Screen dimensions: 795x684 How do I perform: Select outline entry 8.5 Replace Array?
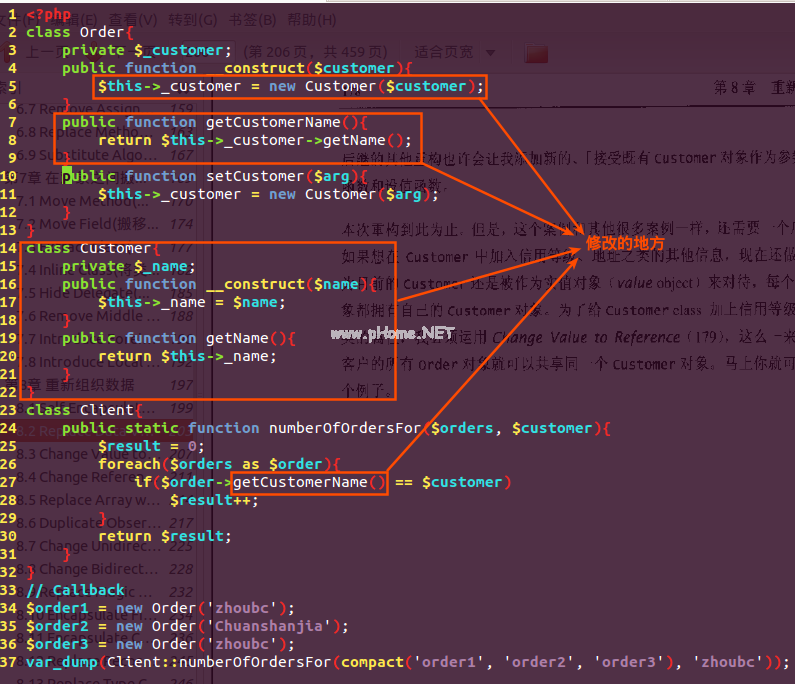pyautogui.click(x=90, y=500)
